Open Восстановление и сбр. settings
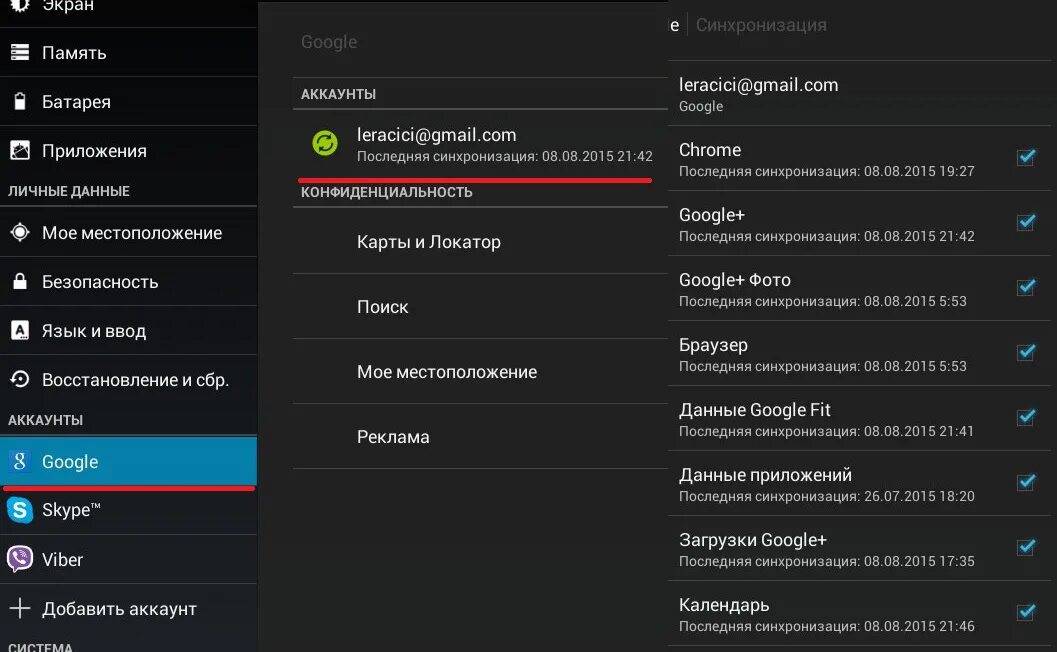This screenshot has width=1057, height=652. coord(128,380)
